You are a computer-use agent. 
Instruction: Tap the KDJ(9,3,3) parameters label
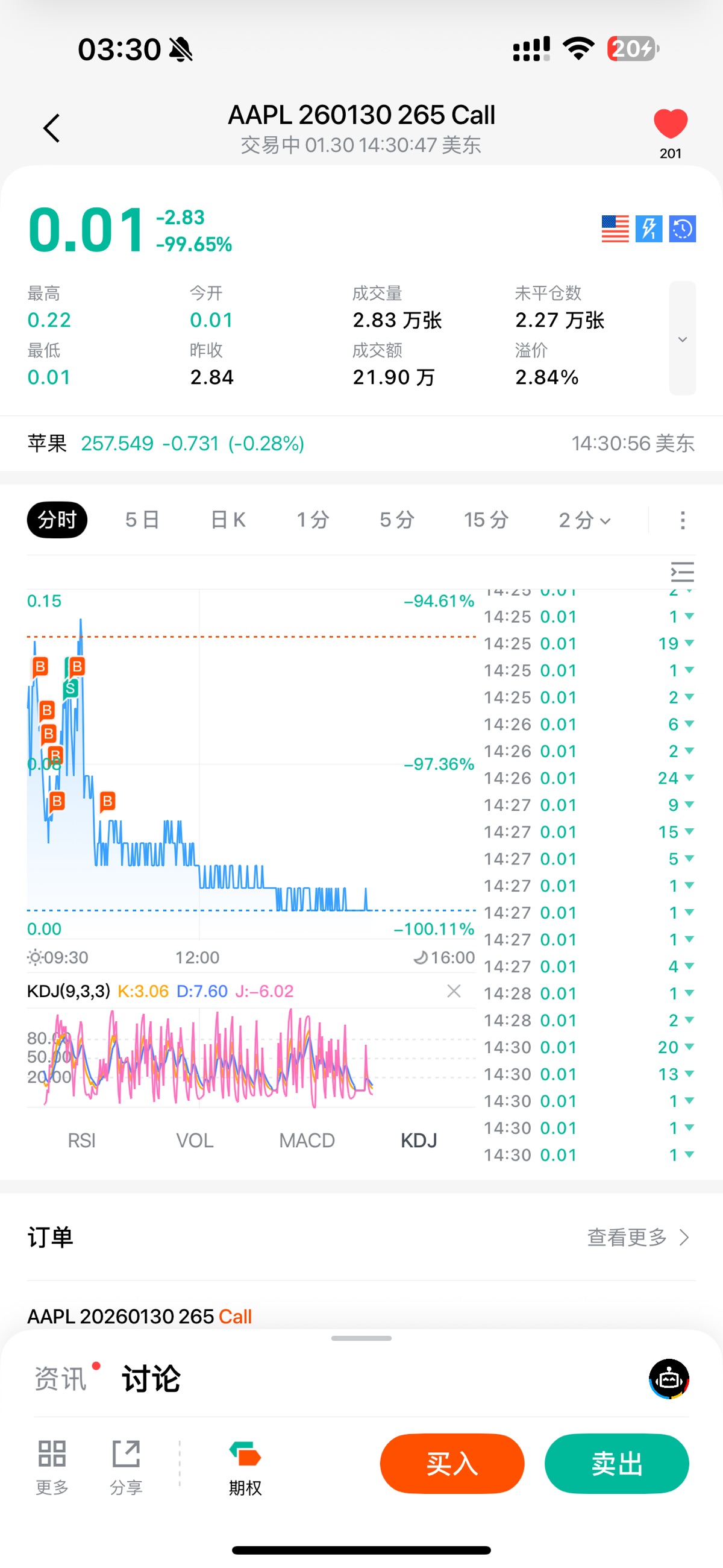point(68,991)
